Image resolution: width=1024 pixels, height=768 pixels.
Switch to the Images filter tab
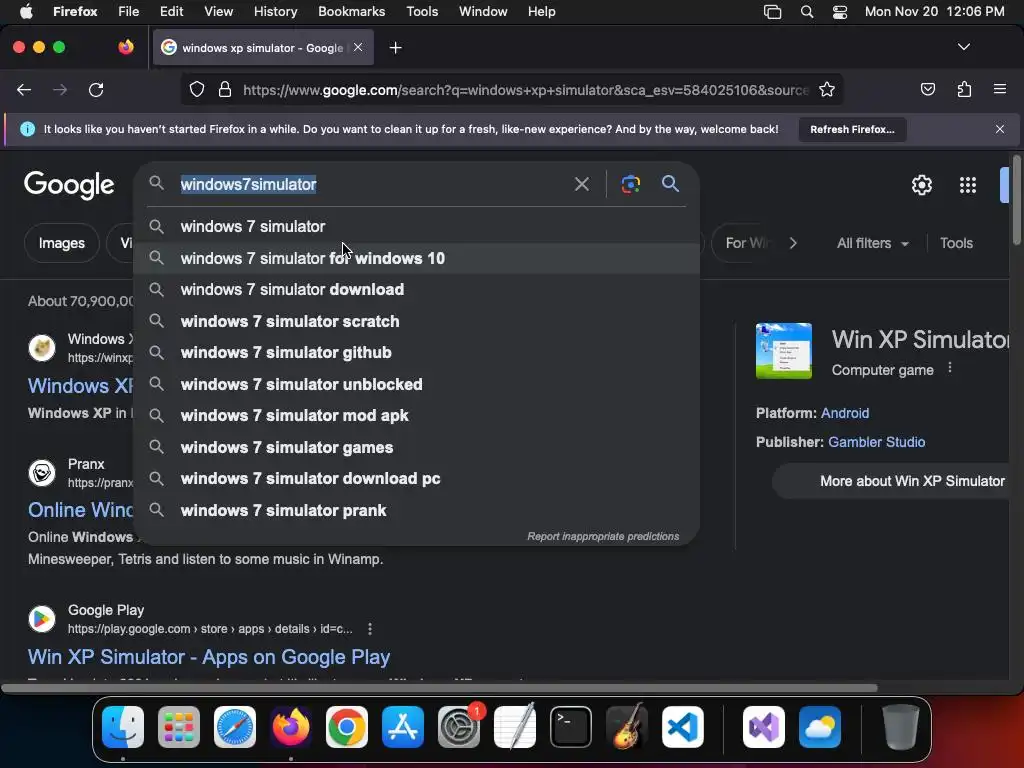[61, 243]
